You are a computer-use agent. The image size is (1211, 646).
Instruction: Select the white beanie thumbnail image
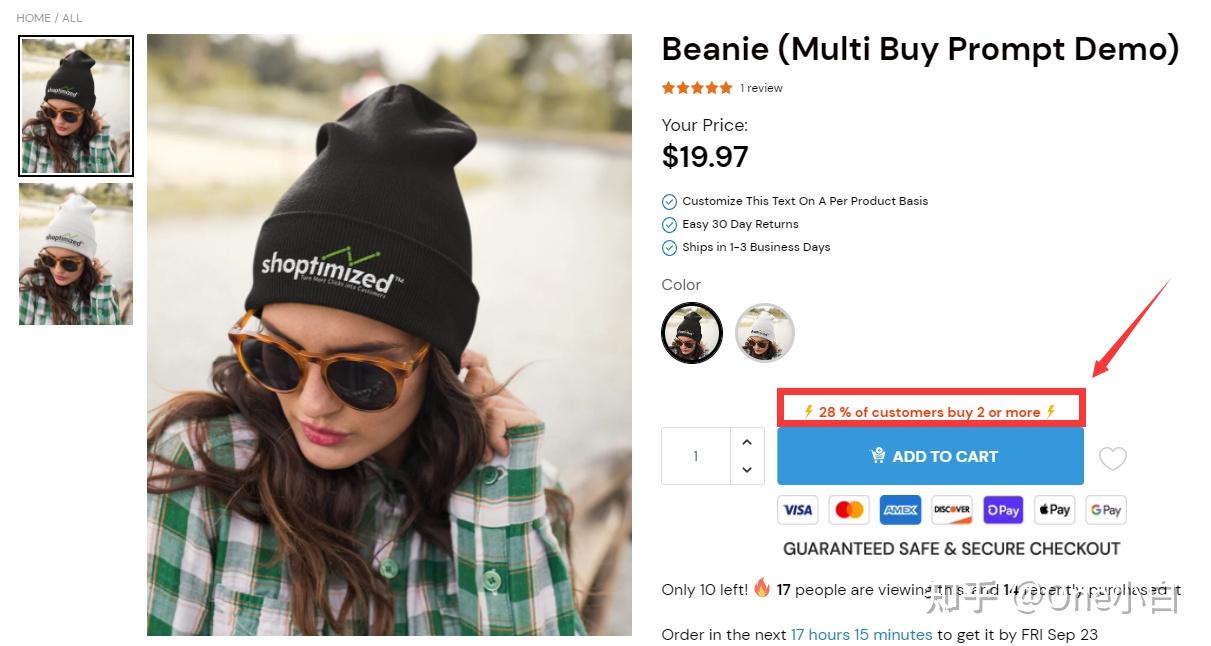point(76,254)
